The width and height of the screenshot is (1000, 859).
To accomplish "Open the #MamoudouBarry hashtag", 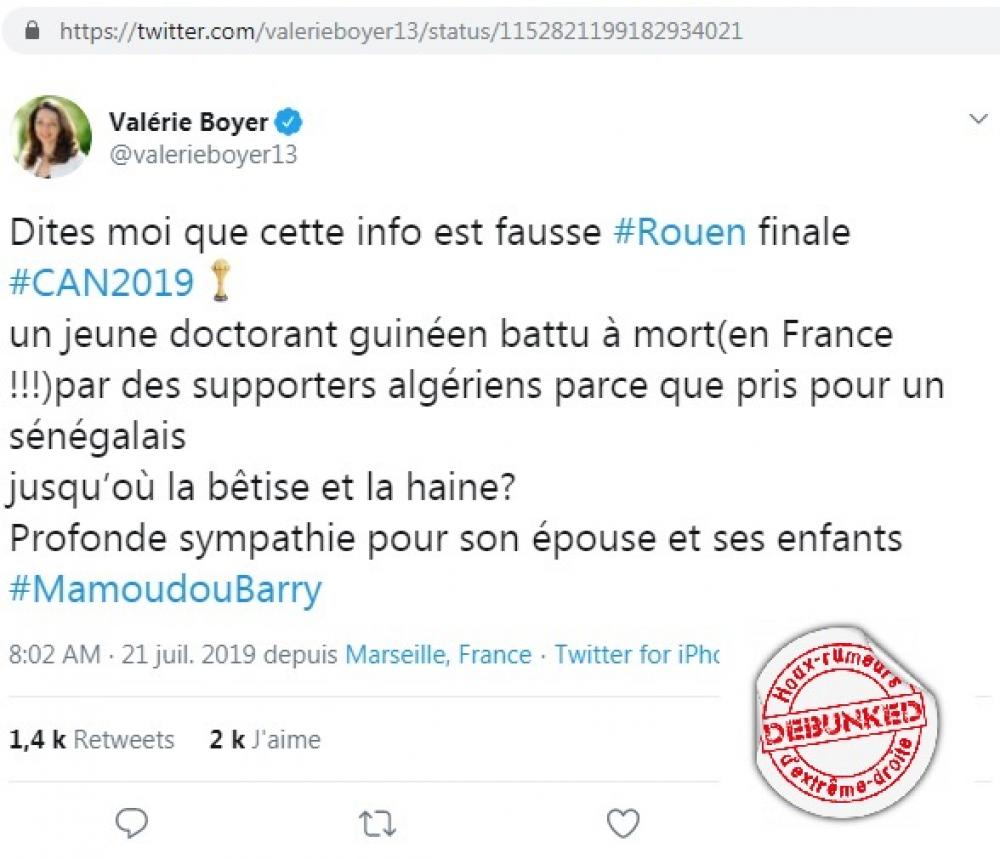I will click(165, 589).
